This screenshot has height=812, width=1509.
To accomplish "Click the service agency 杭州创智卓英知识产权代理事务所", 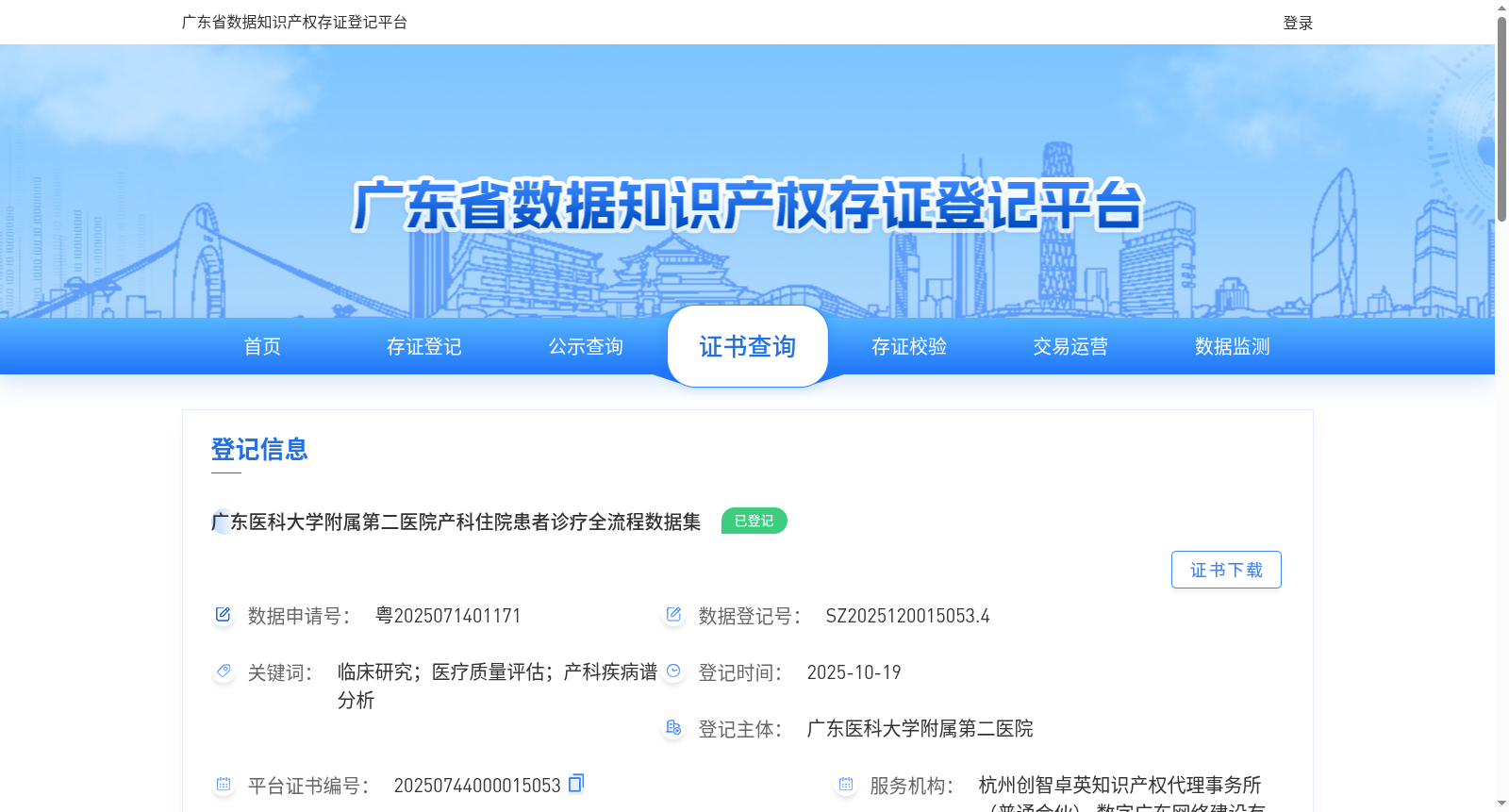I will 1119,785.
